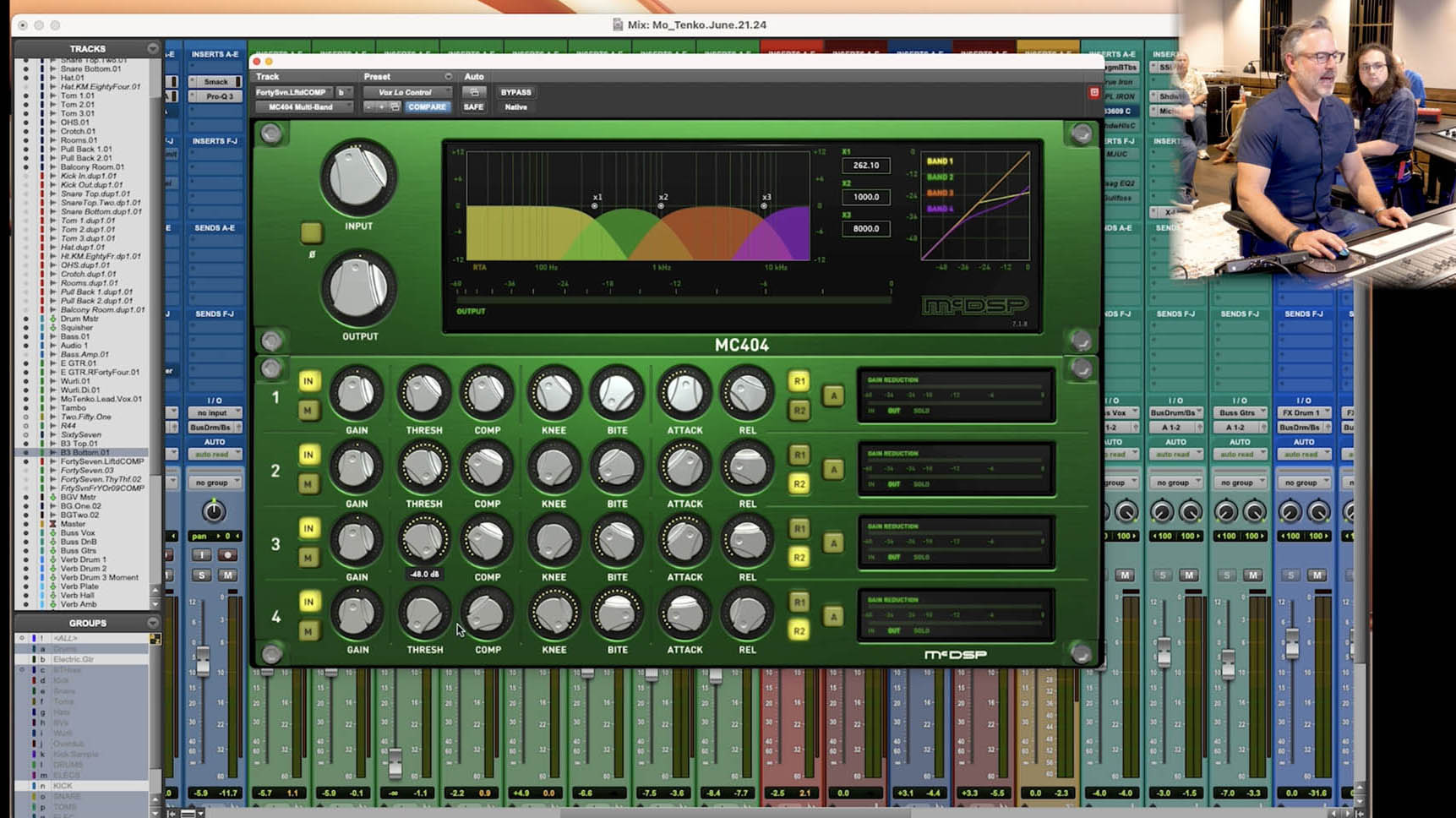Open the plugin automation enable window button
The height and width of the screenshot is (818, 1456).
click(474, 92)
